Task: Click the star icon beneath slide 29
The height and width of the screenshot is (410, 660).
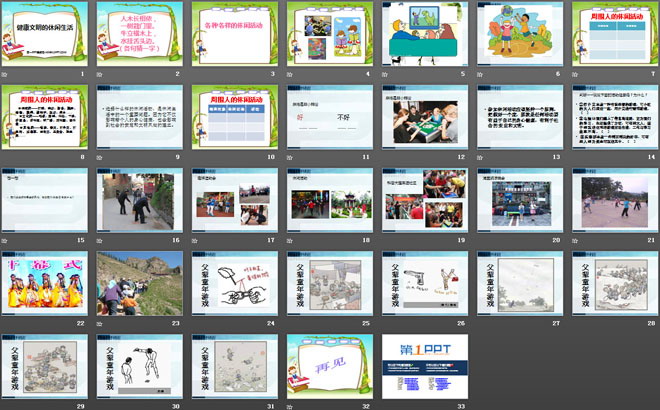Action: pos(7,407)
